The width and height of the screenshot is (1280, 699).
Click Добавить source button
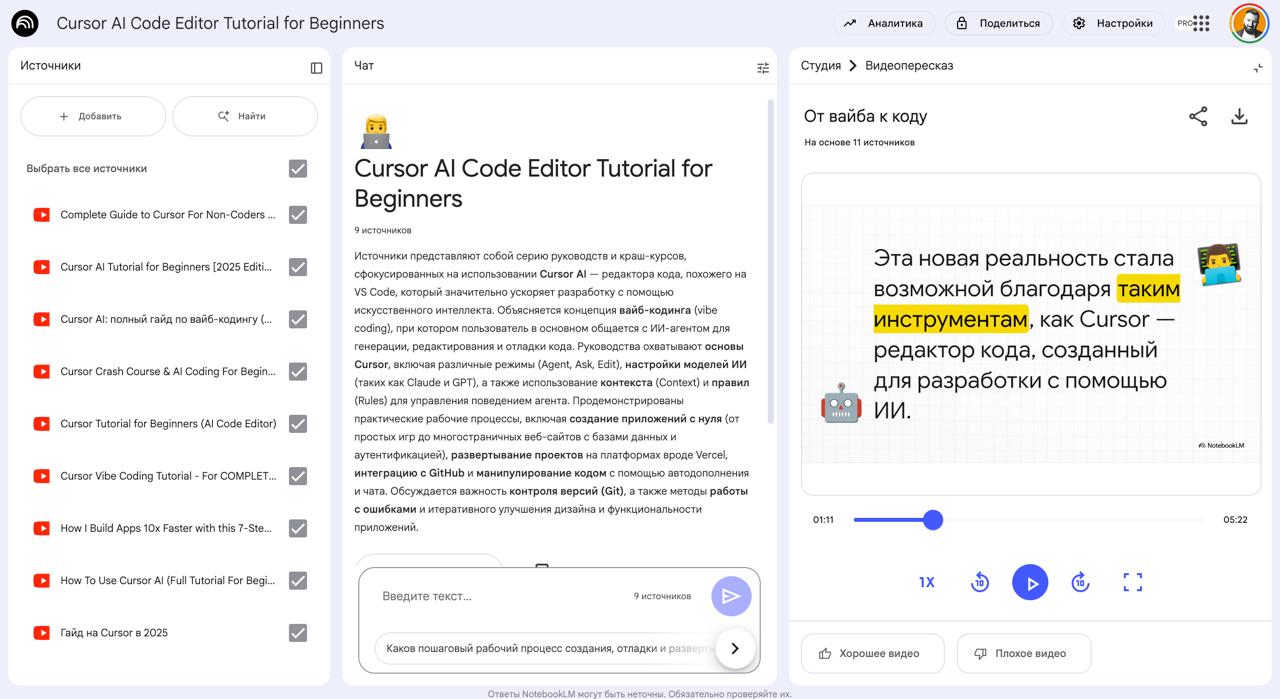[93, 116]
